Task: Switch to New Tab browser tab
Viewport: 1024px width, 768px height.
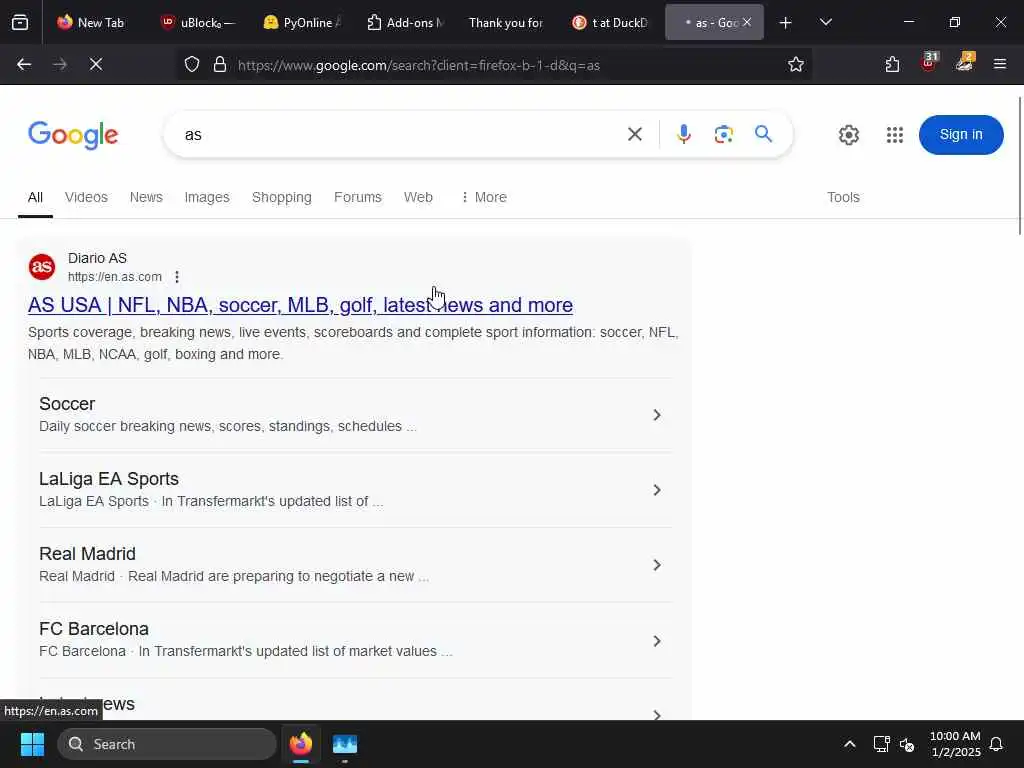Action: pos(91,23)
